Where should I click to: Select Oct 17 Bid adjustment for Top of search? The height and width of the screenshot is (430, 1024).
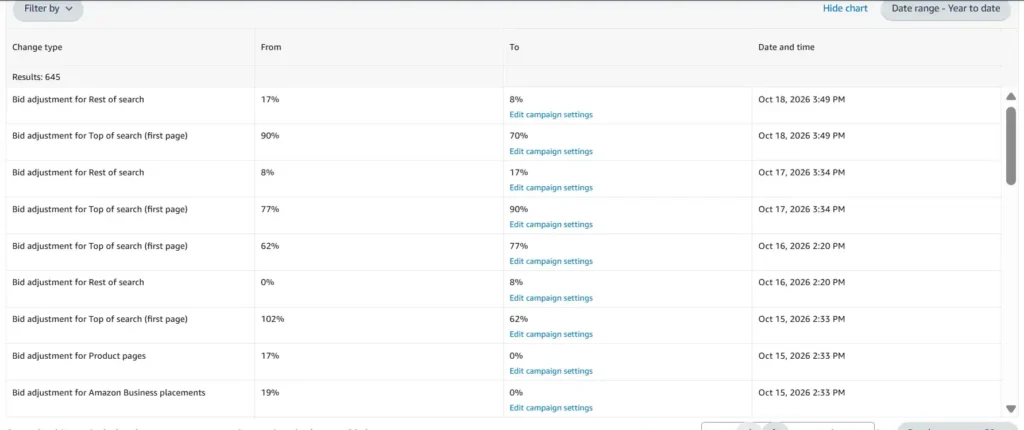[x=100, y=209]
